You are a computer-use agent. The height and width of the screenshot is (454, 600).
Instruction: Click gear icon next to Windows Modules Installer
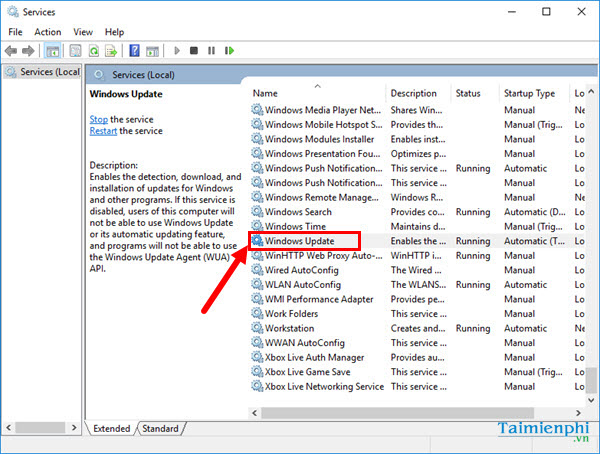coord(257,139)
